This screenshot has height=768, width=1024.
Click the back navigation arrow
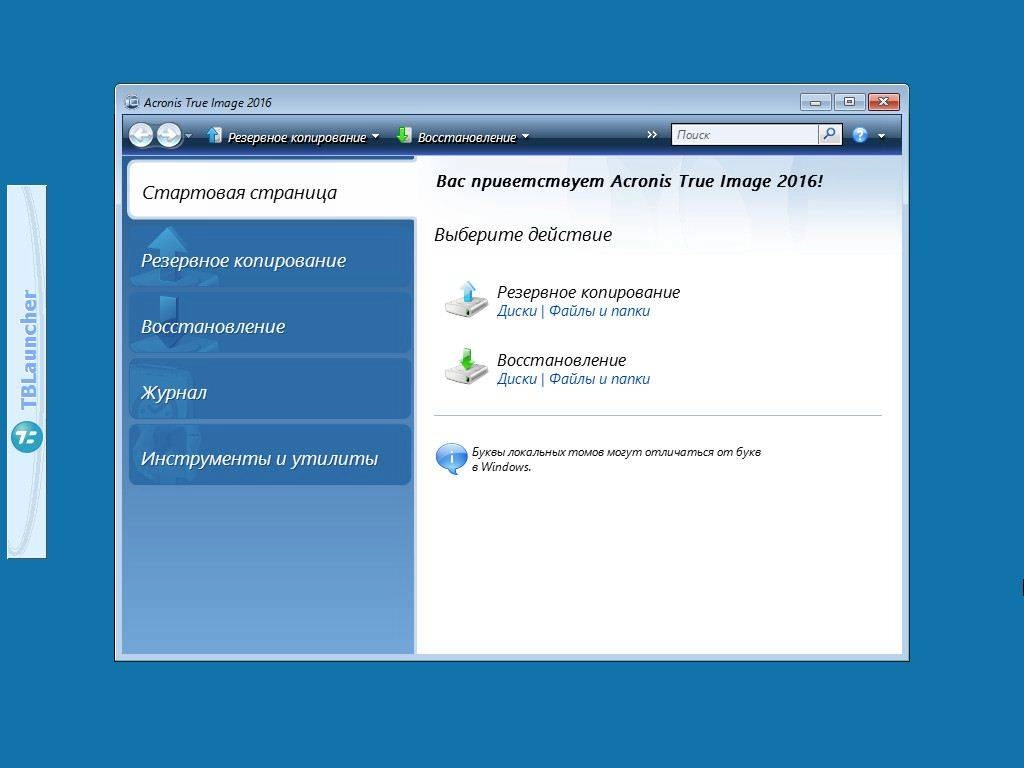tap(140, 135)
